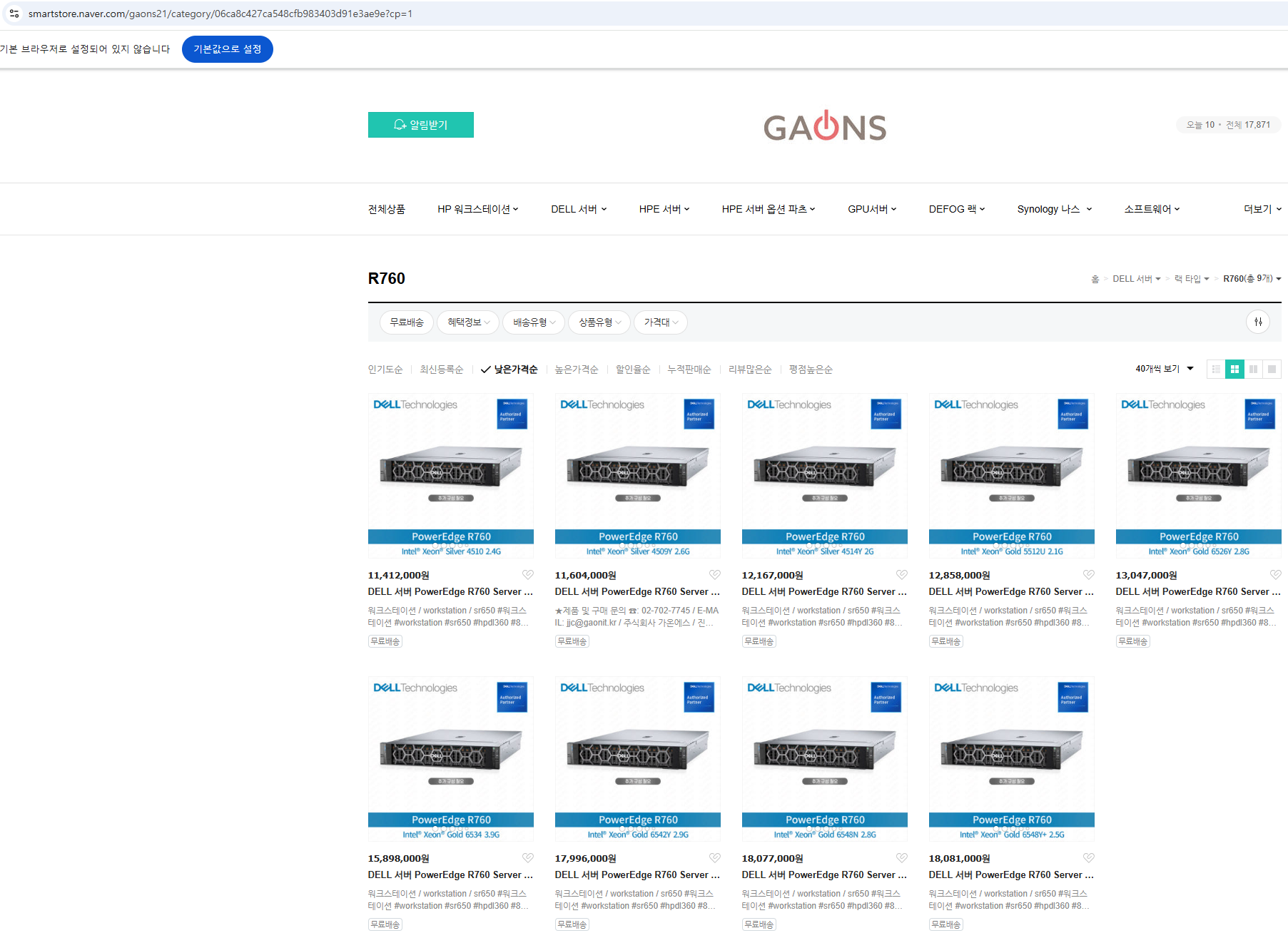Open the 40개씩 보기 items-per-page dropdown
This screenshot has height=938, width=1288.
tap(1165, 369)
